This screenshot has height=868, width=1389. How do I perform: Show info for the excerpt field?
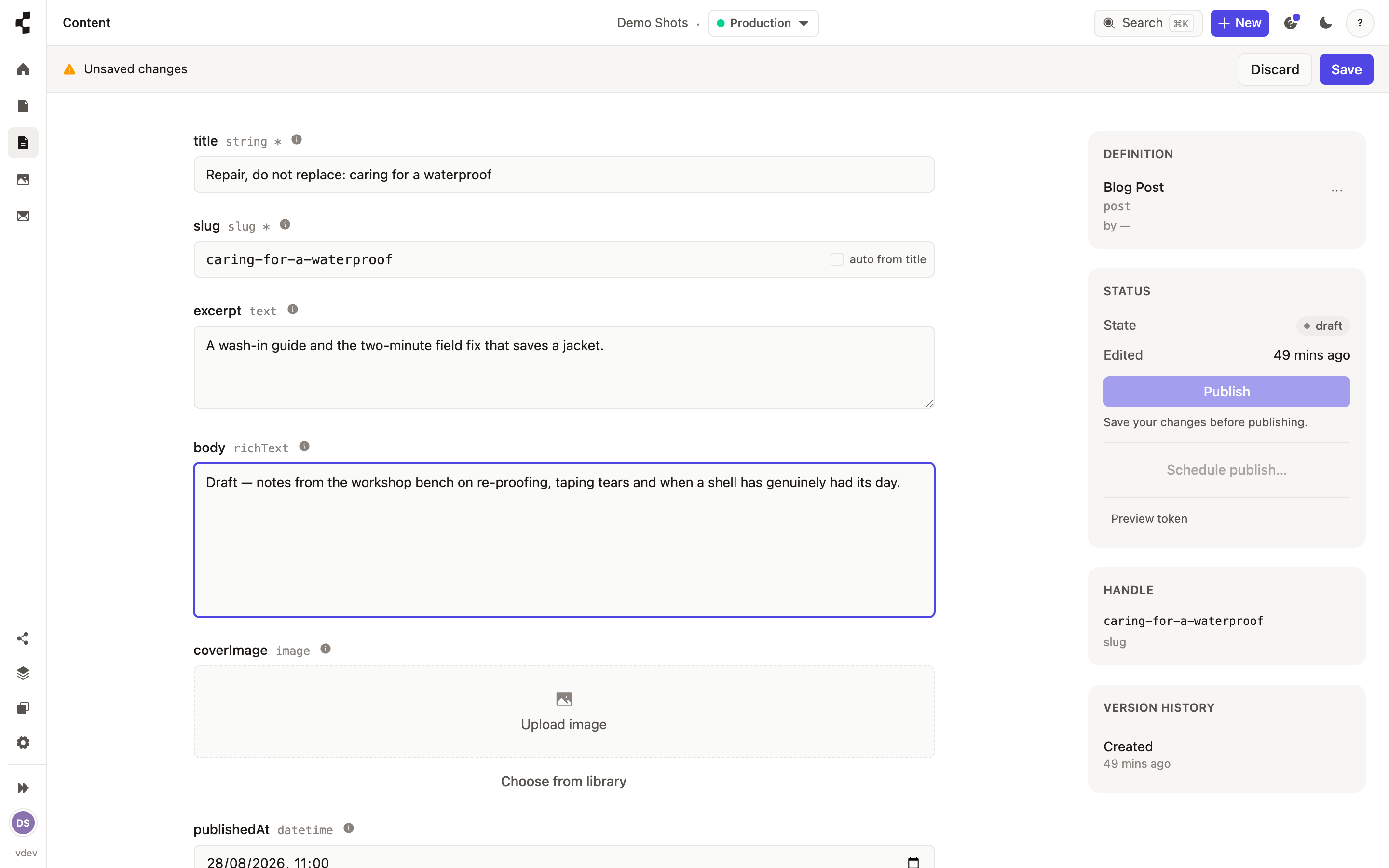[x=293, y=310]
